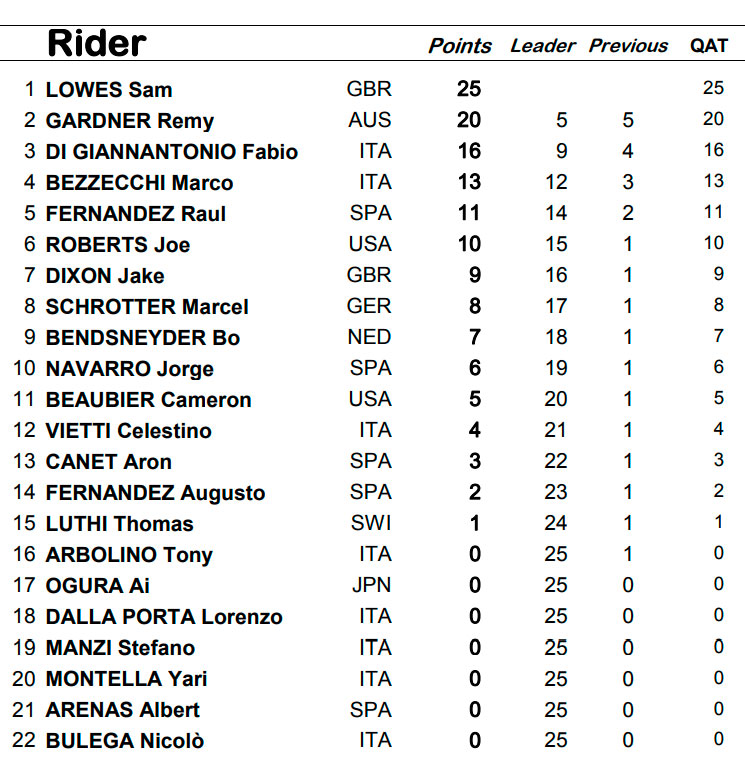
Task: Click the Leader column header
Action: coord(543,46)
